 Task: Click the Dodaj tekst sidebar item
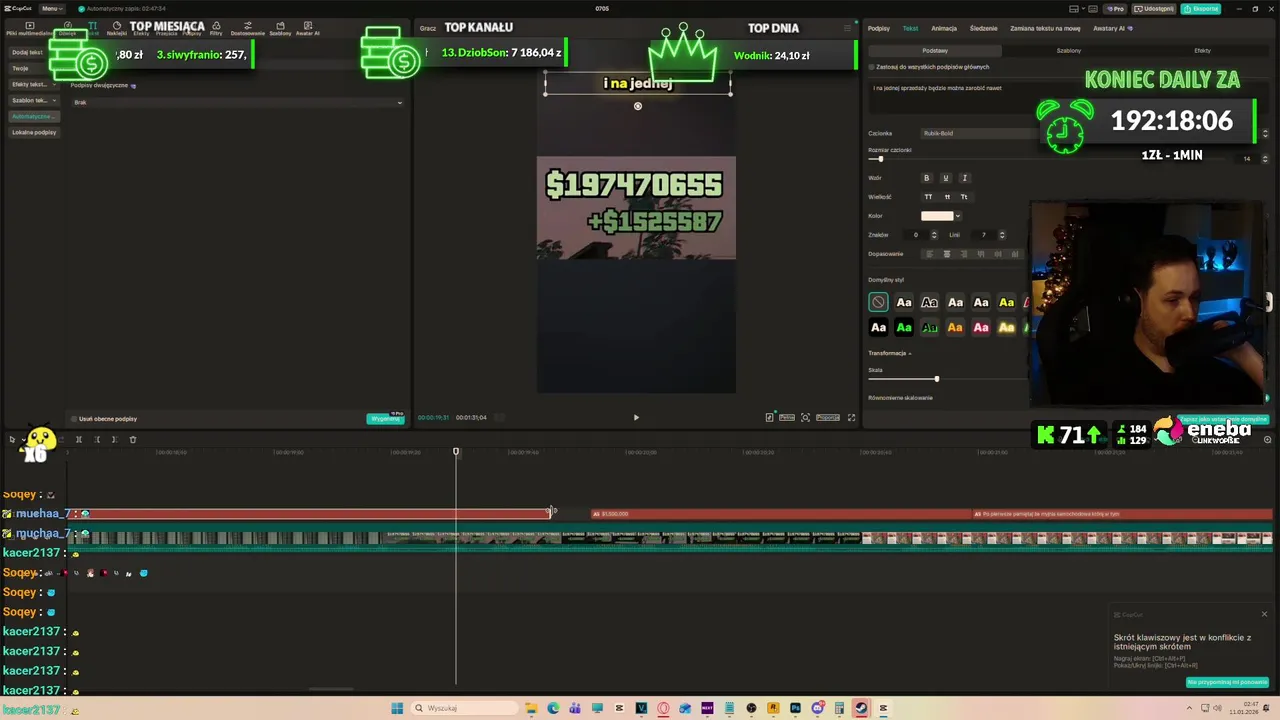(28, 52)
